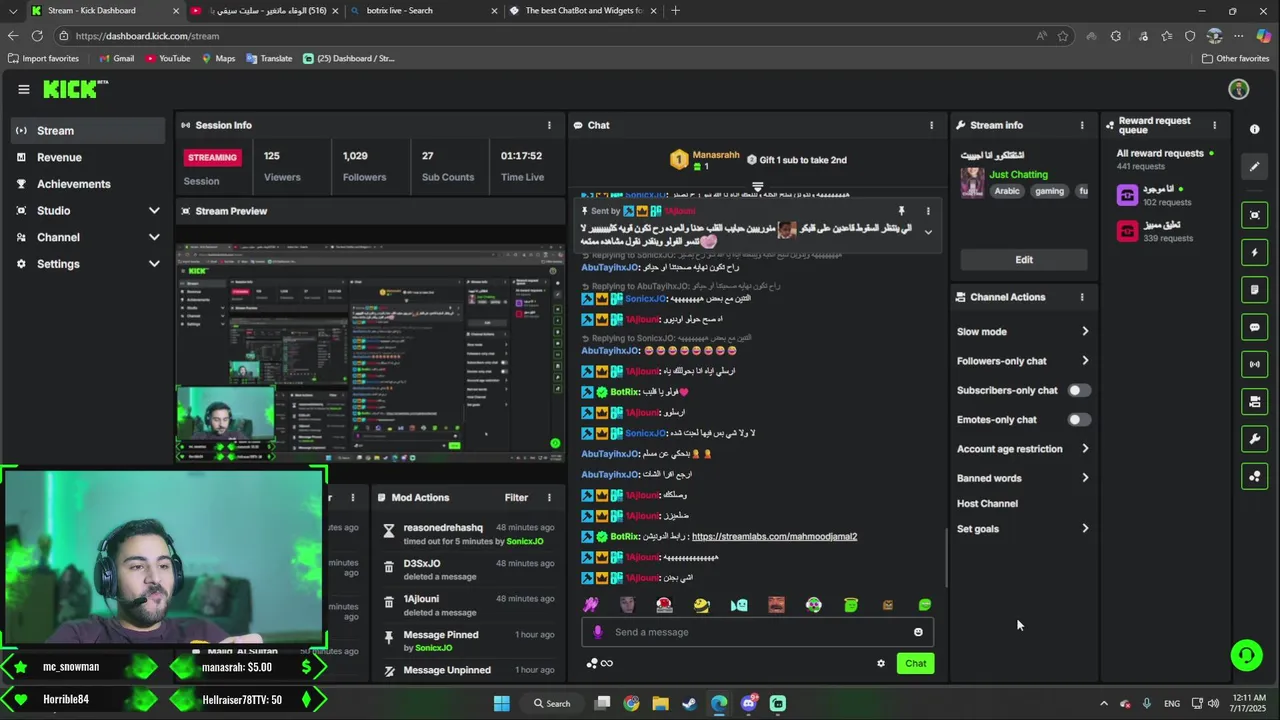Viewport: 1280px width, 720px height.
Task: Enable Emotes-only chat toggle
Action: pos(1078,420)
